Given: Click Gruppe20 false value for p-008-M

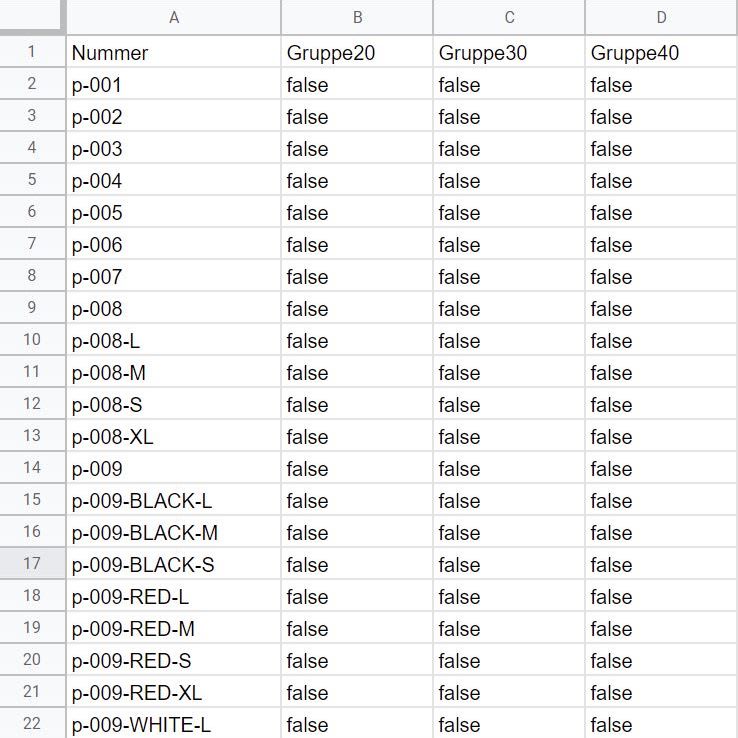Looking at the screenshot, I should click(x=357, y=372).
